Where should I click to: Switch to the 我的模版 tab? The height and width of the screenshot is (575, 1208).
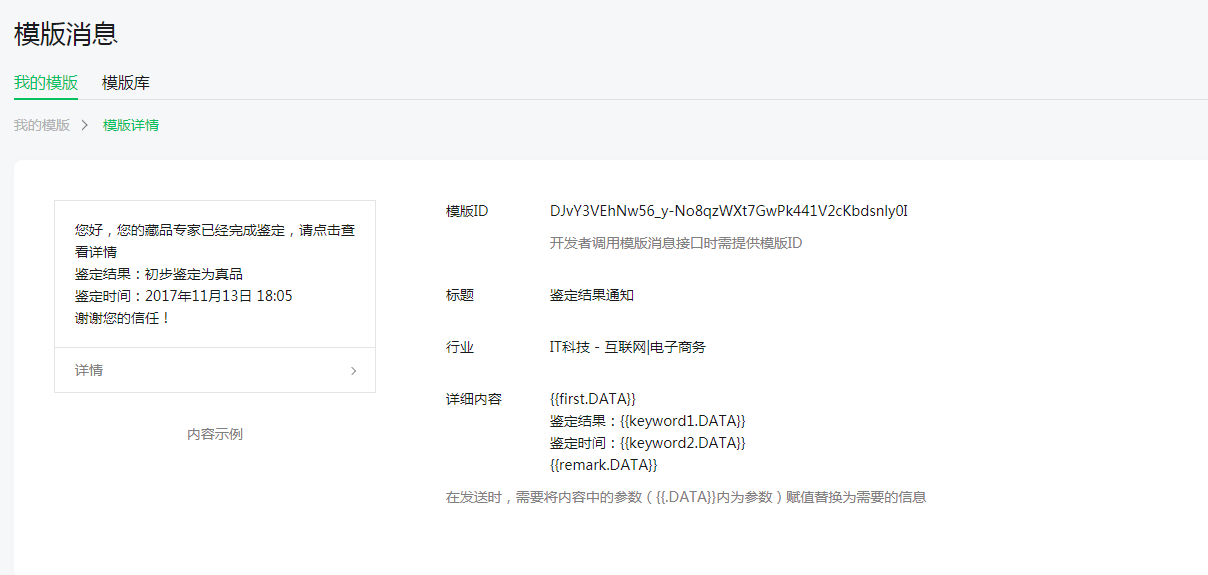click(46, 83)
